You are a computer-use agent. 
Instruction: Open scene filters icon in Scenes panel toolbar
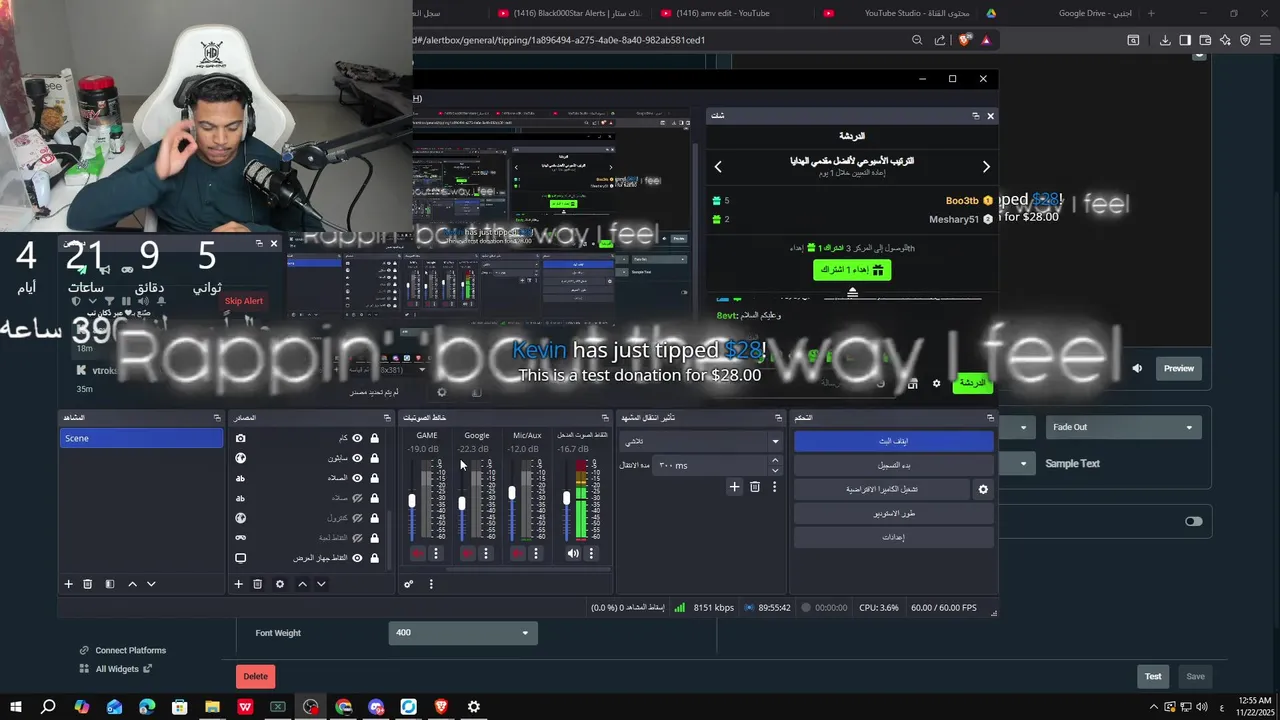[110, 584]
